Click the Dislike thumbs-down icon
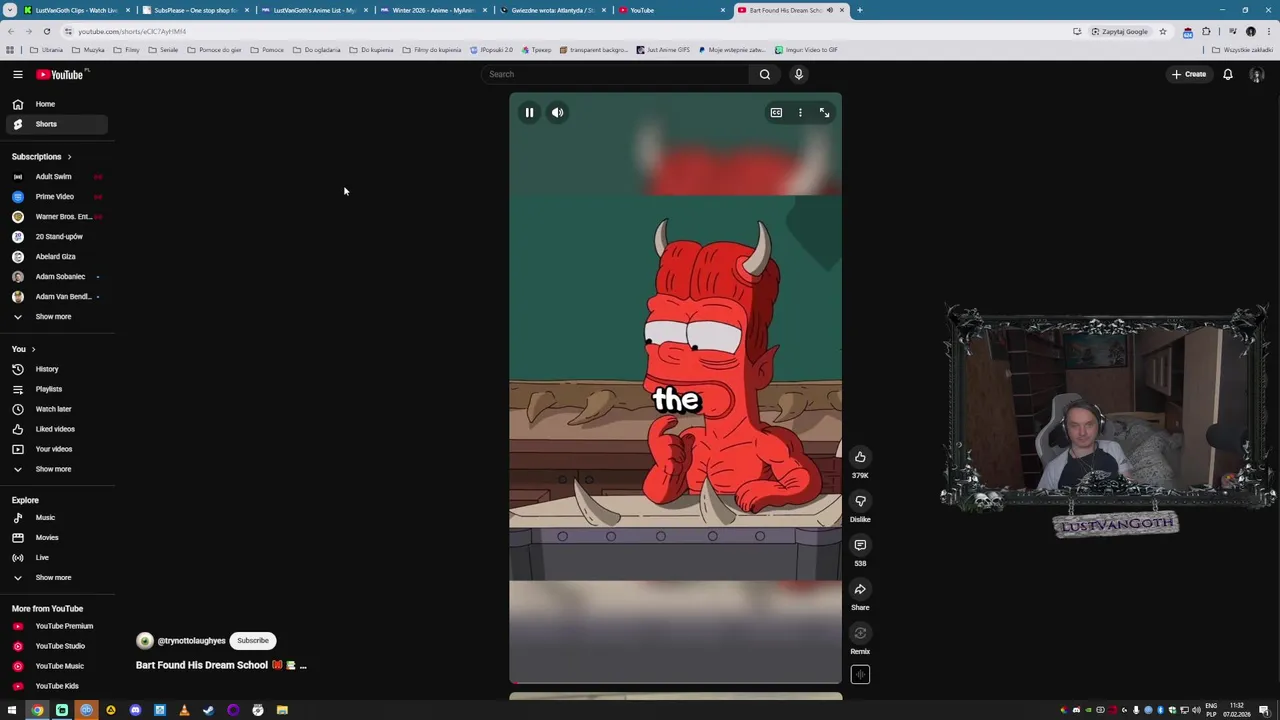The height and width of the screenshot is (720, 1280). tap(860, 501)
